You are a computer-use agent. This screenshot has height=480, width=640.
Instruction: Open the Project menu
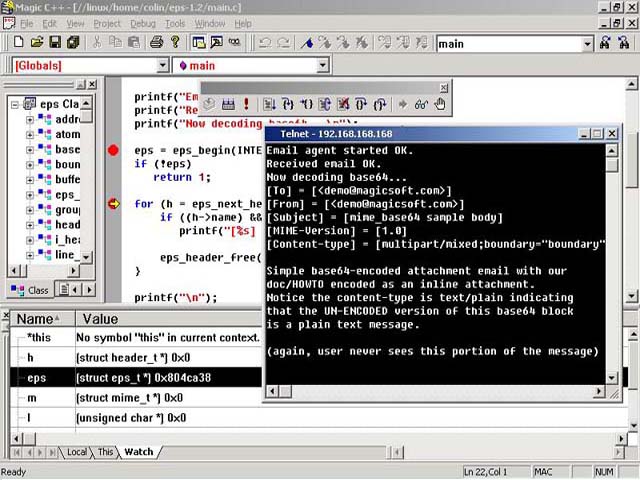click(x=106, y=23)
